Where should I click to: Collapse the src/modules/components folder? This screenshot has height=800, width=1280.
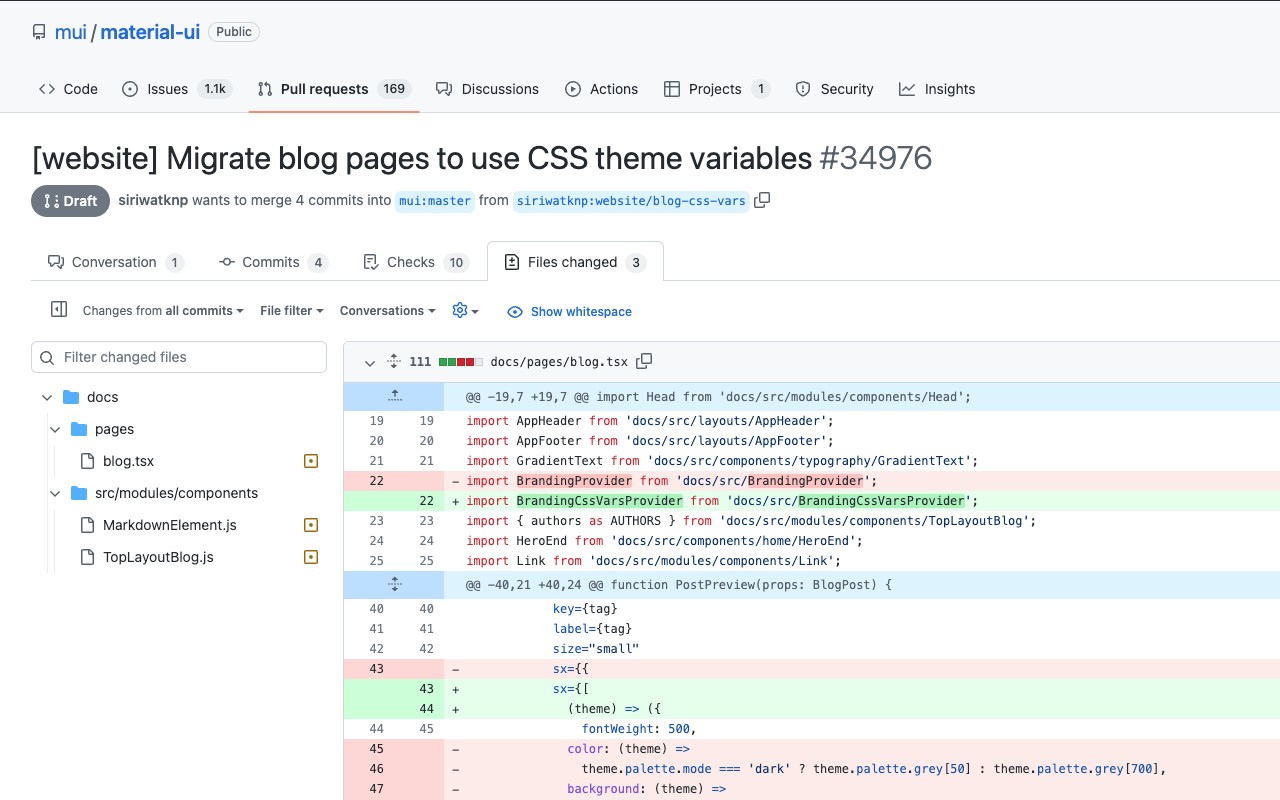pyautogui.click(x=56, y=493)
